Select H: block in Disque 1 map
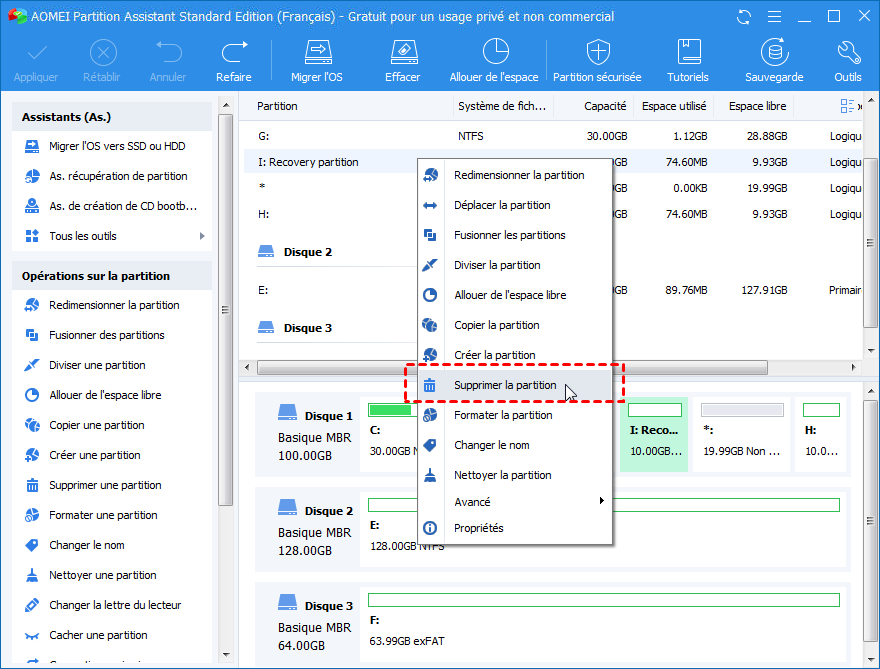The image size is (880, 669). [822, 435]
